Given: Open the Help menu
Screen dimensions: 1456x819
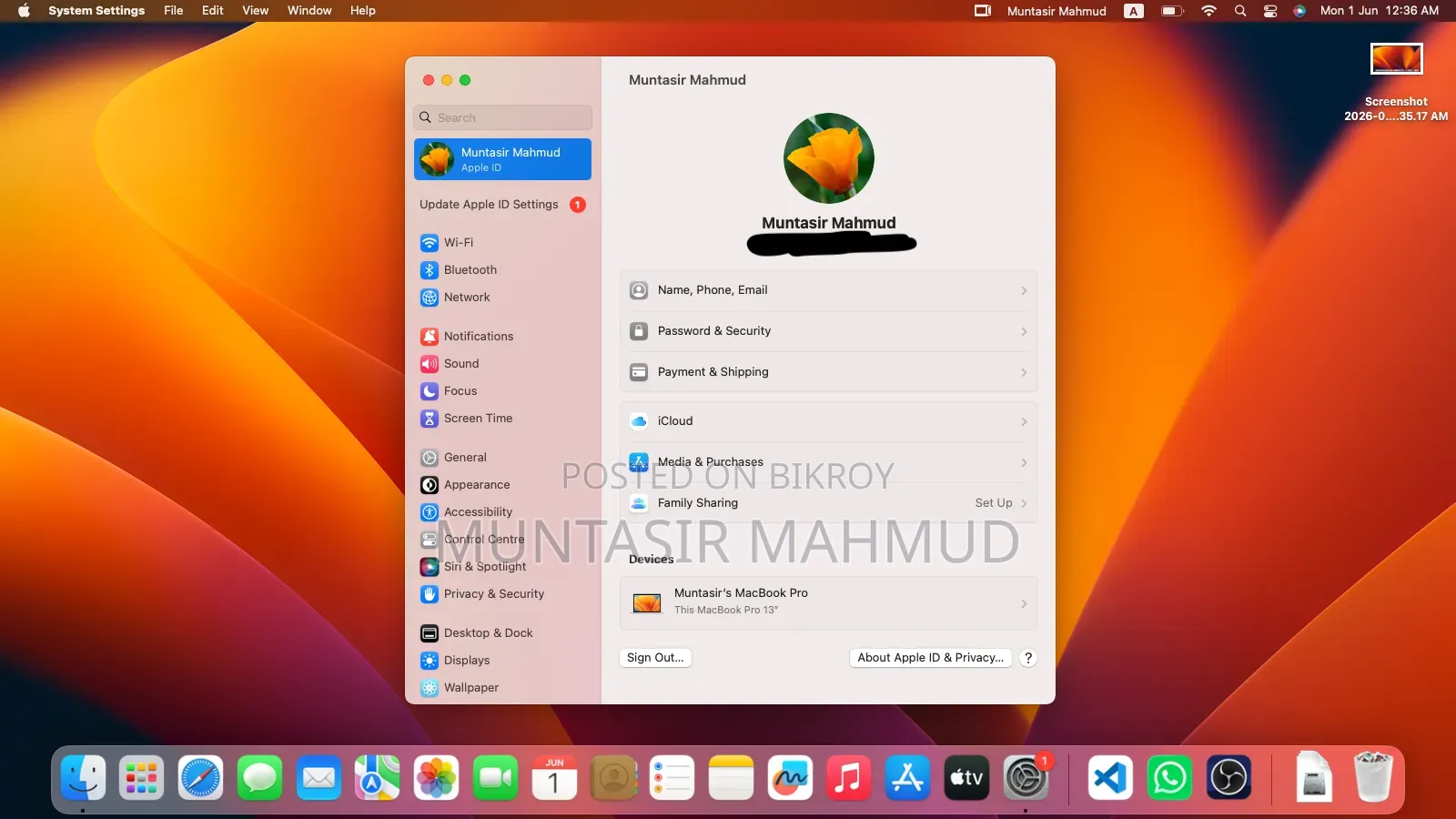Looking at the screenshot, I should click(363, 11).
